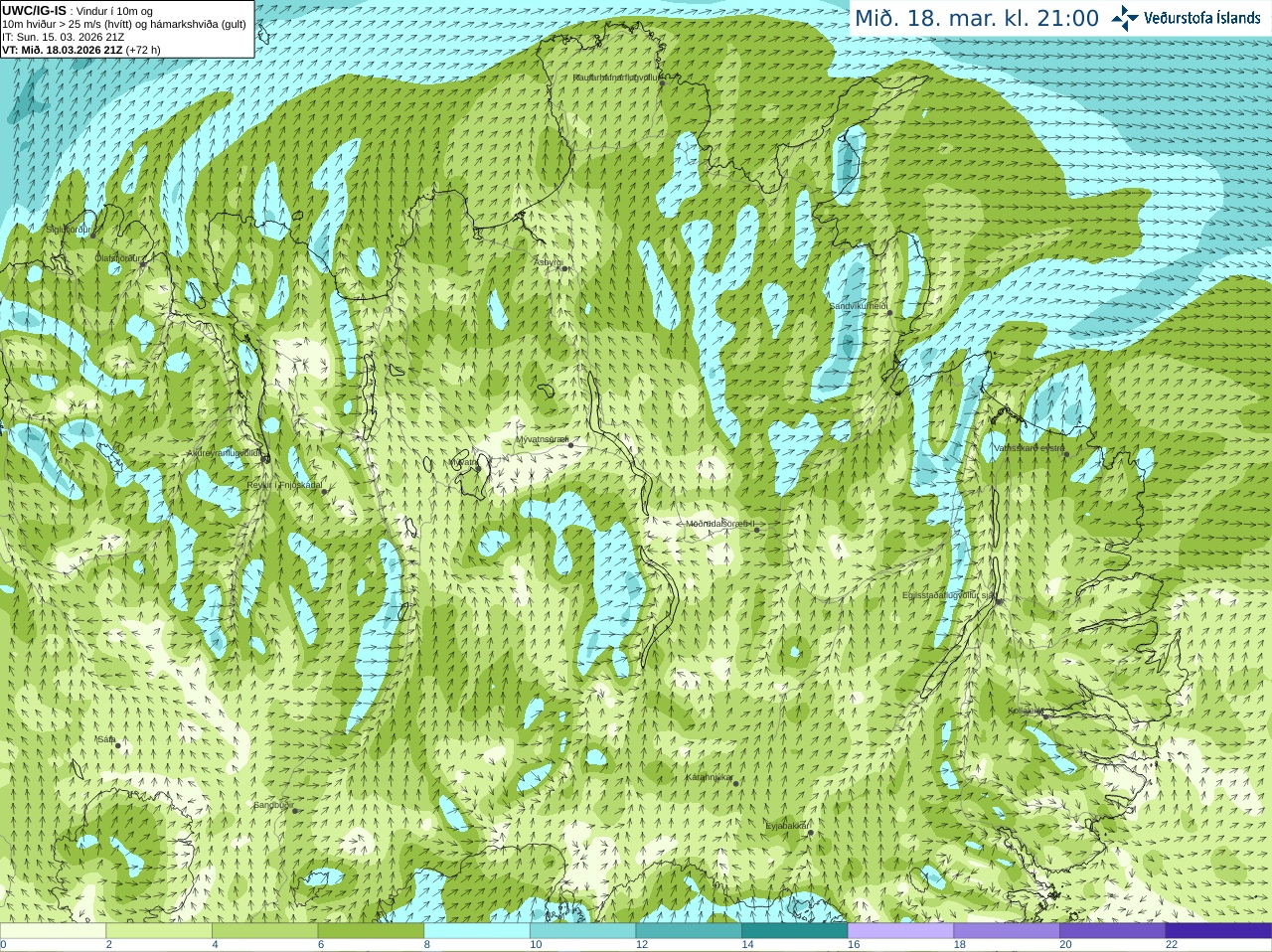This screenshot has height=952, width=1272.
Task: Pick the 14–16 m/s legend color swatch
Action: pos(795,931)
